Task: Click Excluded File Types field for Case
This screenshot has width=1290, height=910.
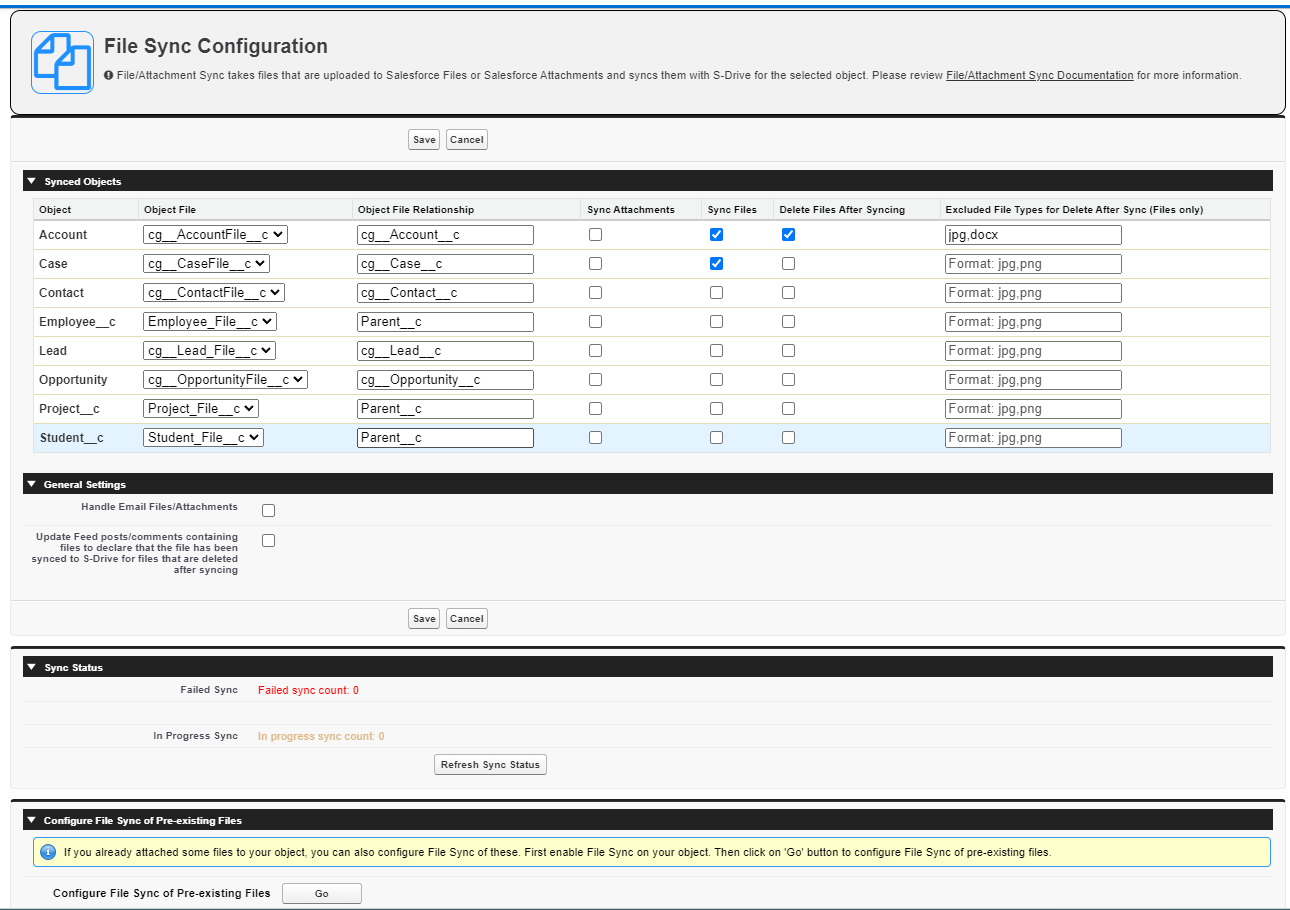Action: coord(1033,264)
